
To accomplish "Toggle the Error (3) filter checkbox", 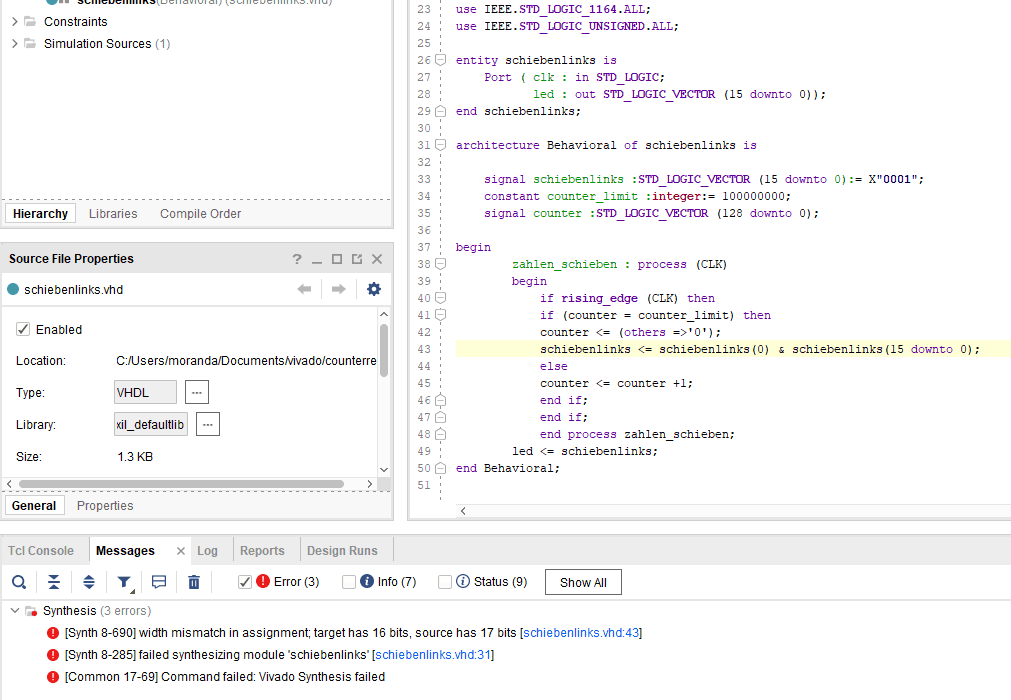I will tap(244, 582).
